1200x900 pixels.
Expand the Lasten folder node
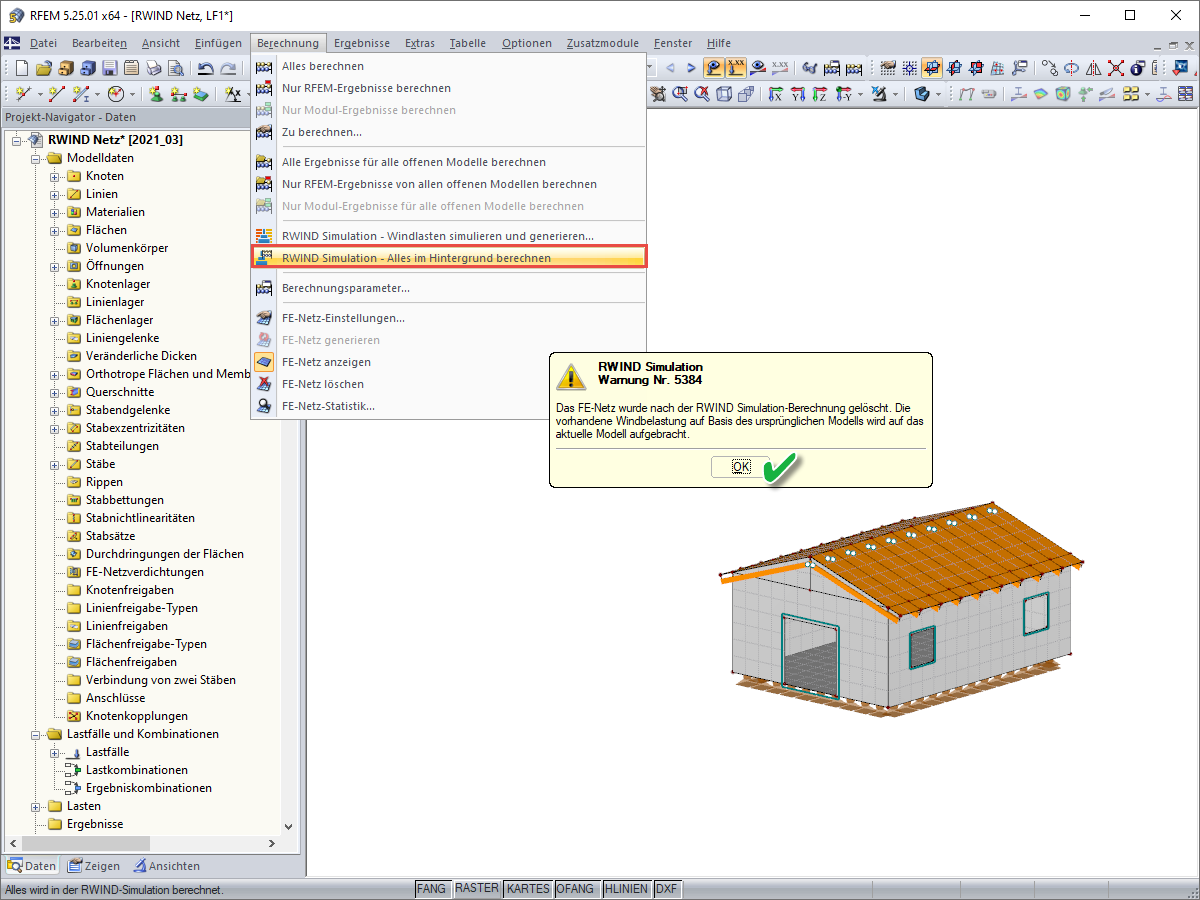[x=36, y=806]
